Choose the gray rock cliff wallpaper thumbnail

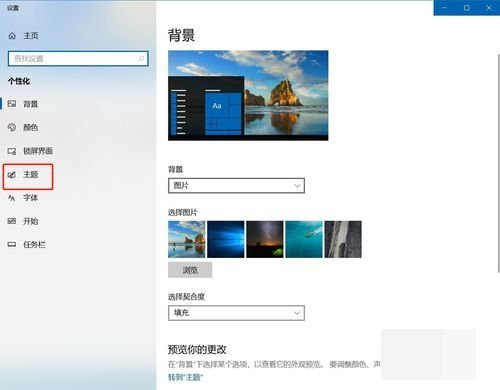pyautogui.click(x=343, y=239)
